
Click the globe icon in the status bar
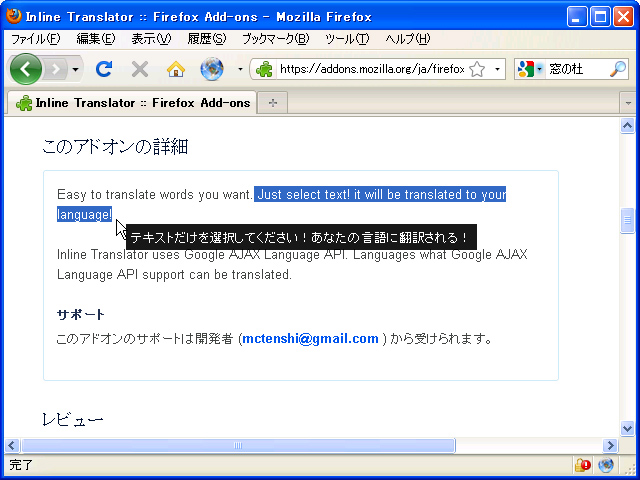pyautogui.click(x=606, y=465)
